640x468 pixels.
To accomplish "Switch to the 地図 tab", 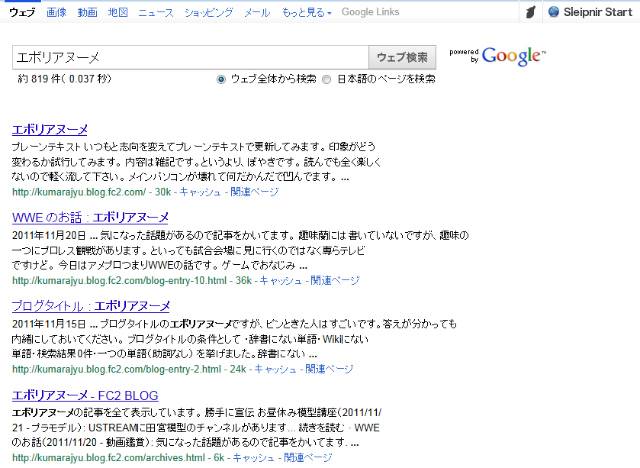I will [118, 13].
